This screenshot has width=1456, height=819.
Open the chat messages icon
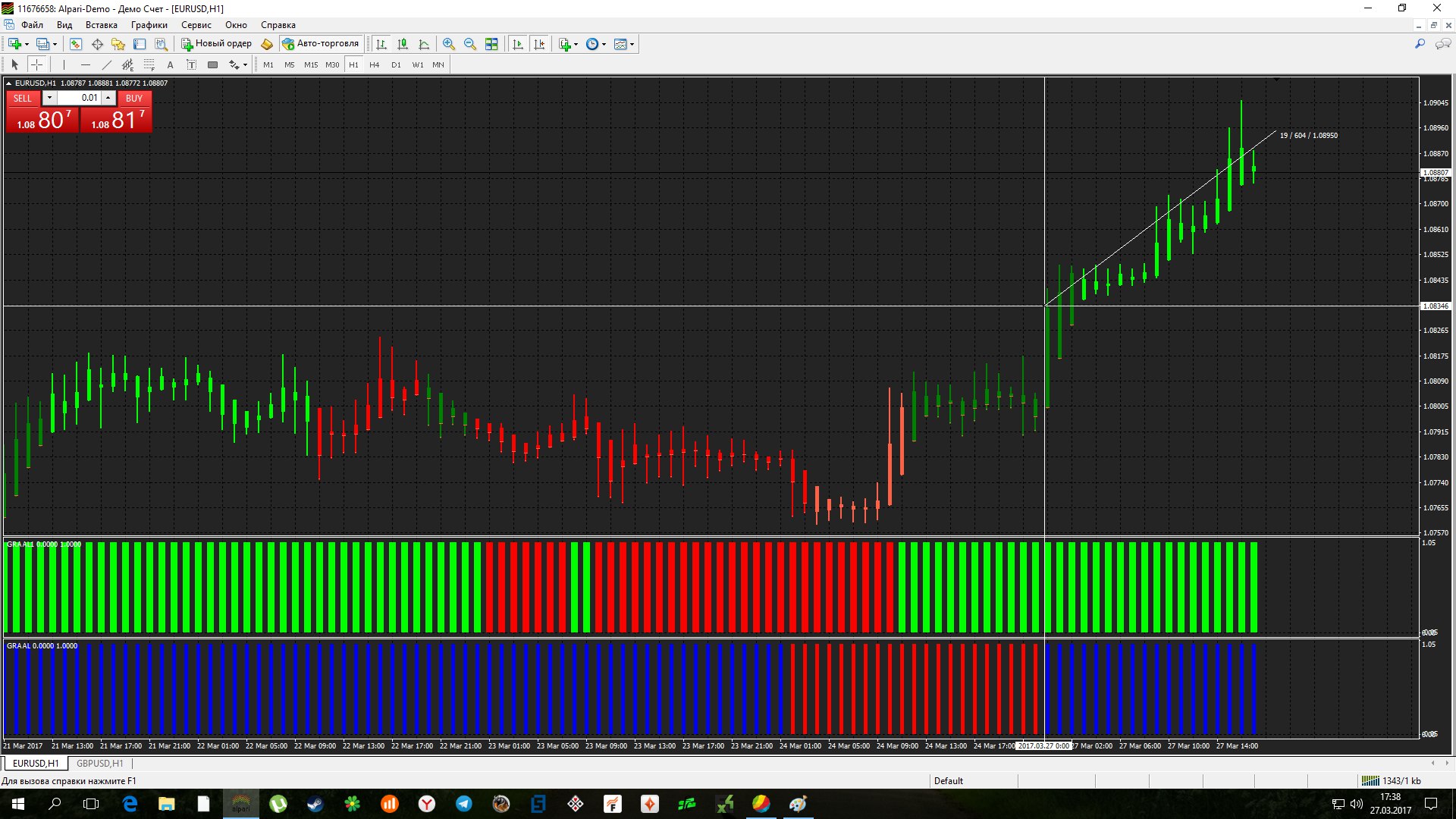[x=1442, y=44]
